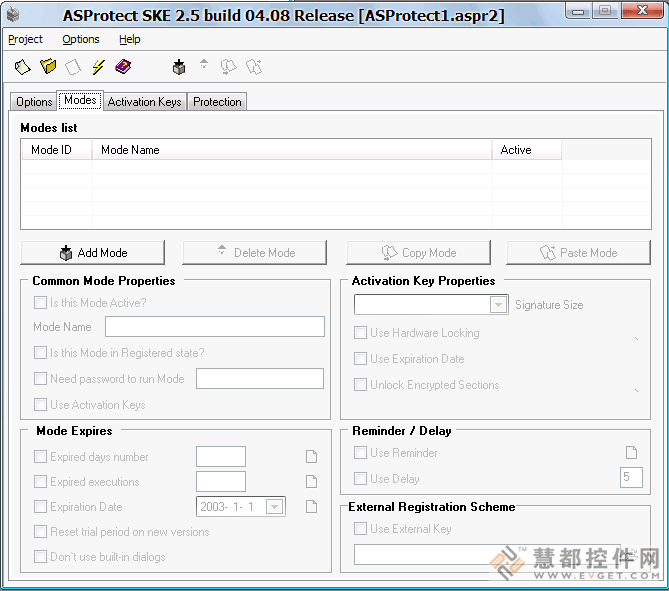Click the Paste Mode button
The height and width of the screenshot is (591, 669).
coord(579,253)
